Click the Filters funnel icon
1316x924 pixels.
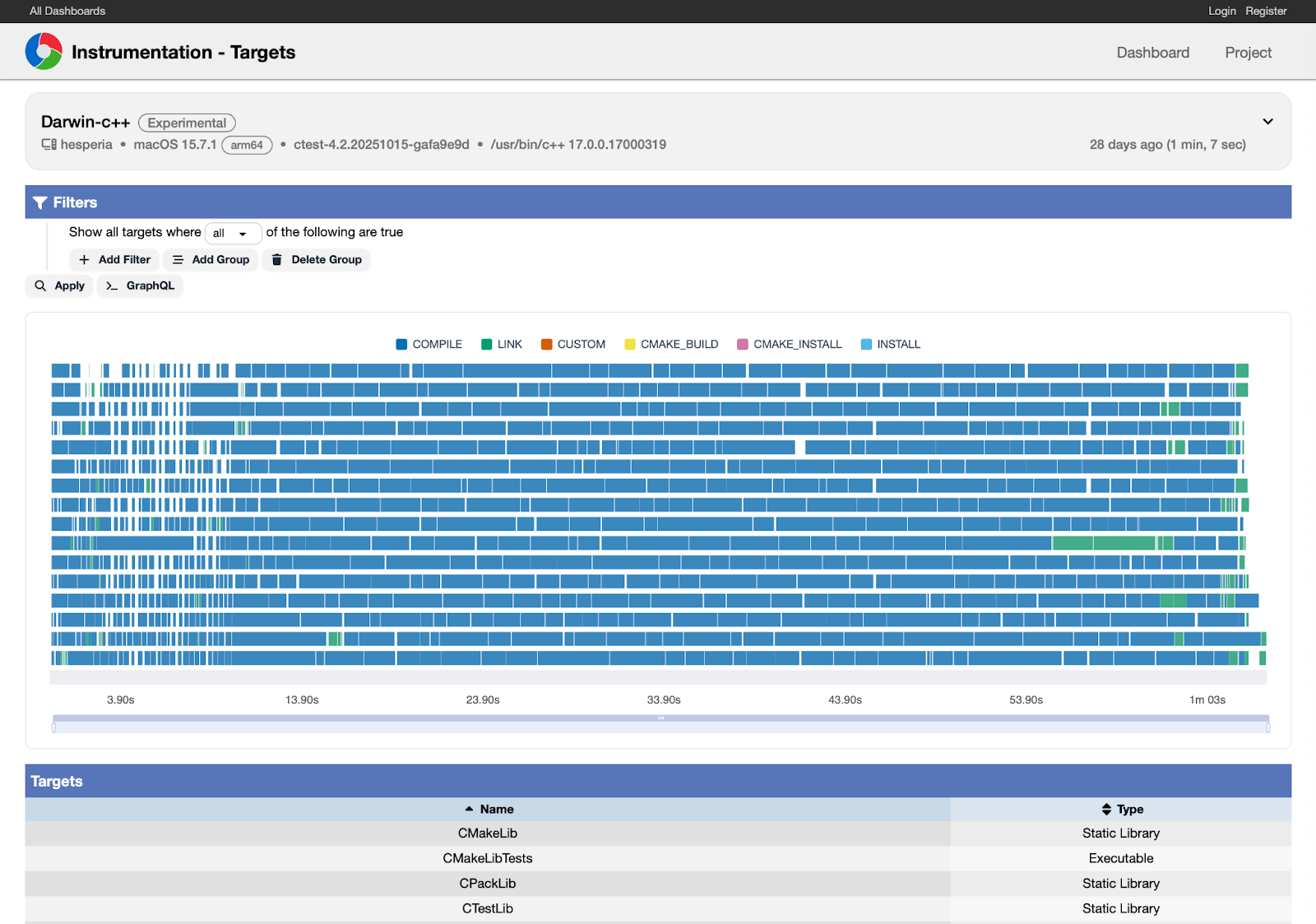(x=39, y=202)
